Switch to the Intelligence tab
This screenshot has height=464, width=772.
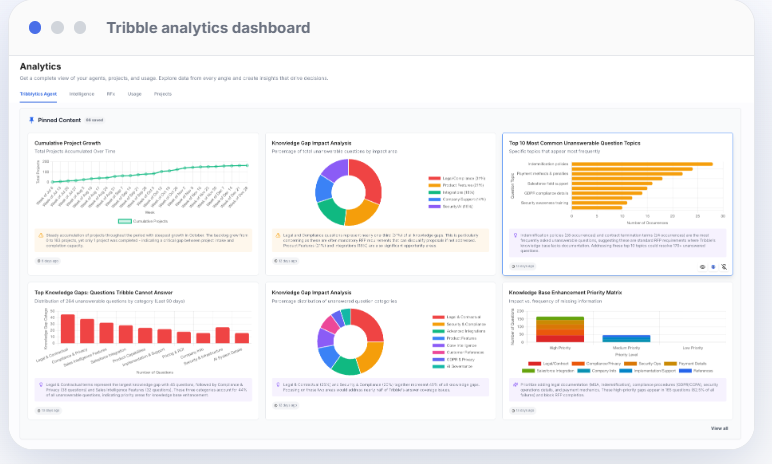(81, 94)
